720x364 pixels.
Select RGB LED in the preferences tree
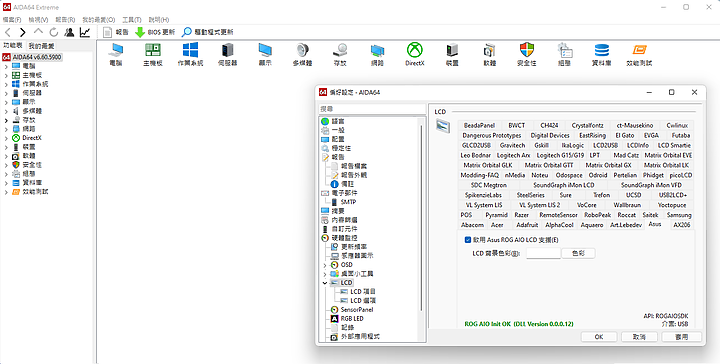point(352,319)
